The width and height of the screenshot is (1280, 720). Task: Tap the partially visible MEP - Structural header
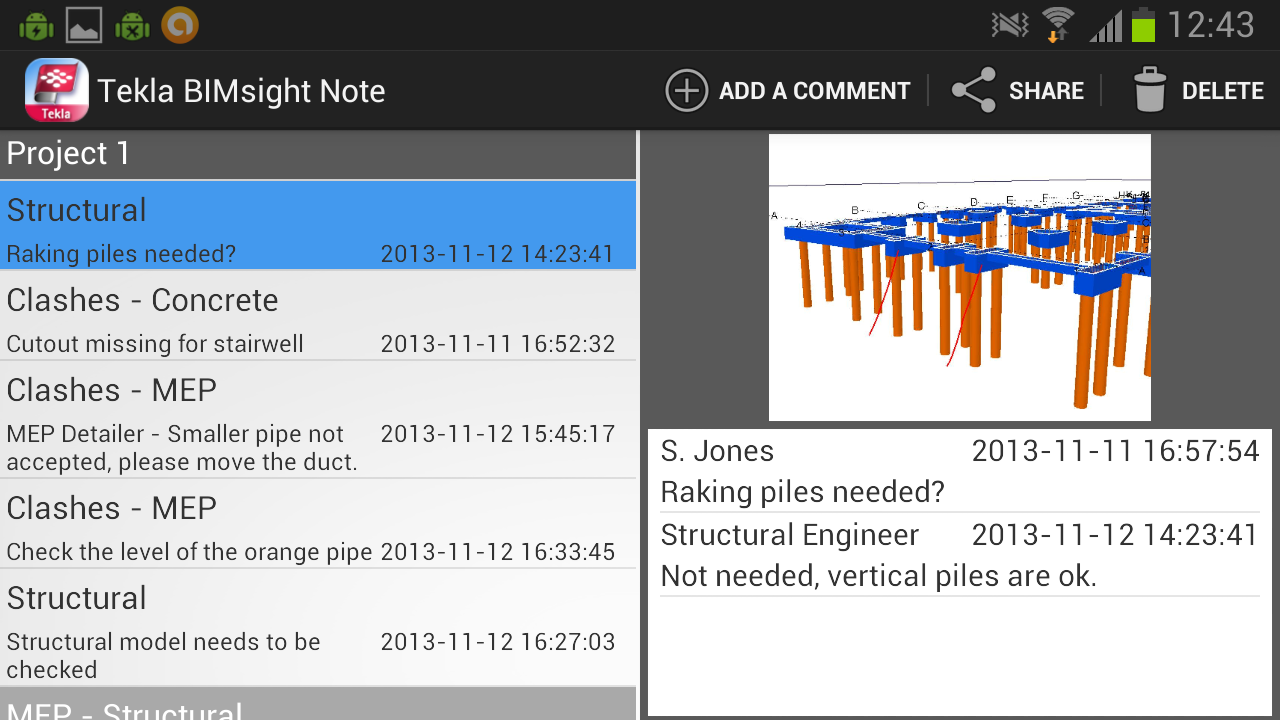318,705
